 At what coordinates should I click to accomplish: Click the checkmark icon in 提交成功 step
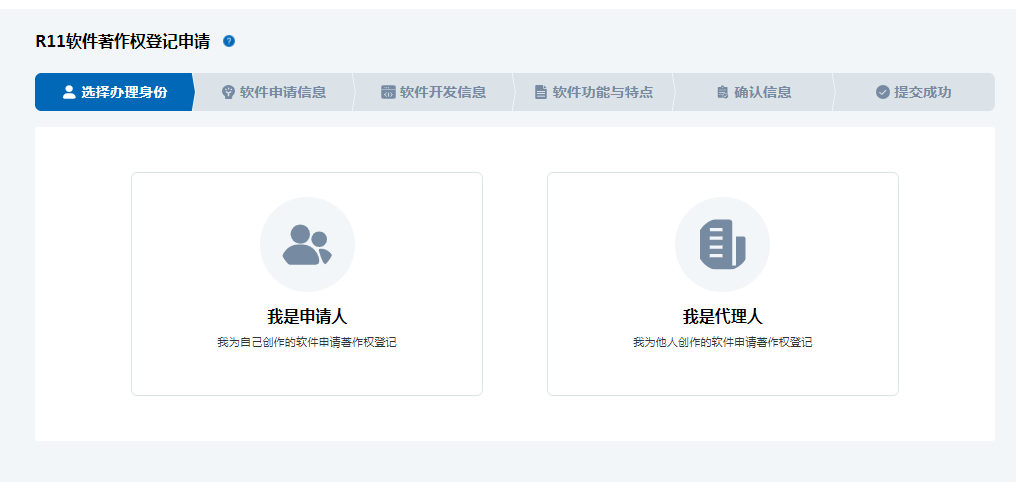pyautogui.click(x=883, y=92)
